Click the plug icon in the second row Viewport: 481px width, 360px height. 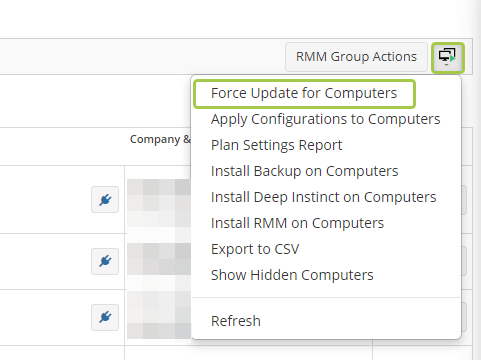click(105, 261)
